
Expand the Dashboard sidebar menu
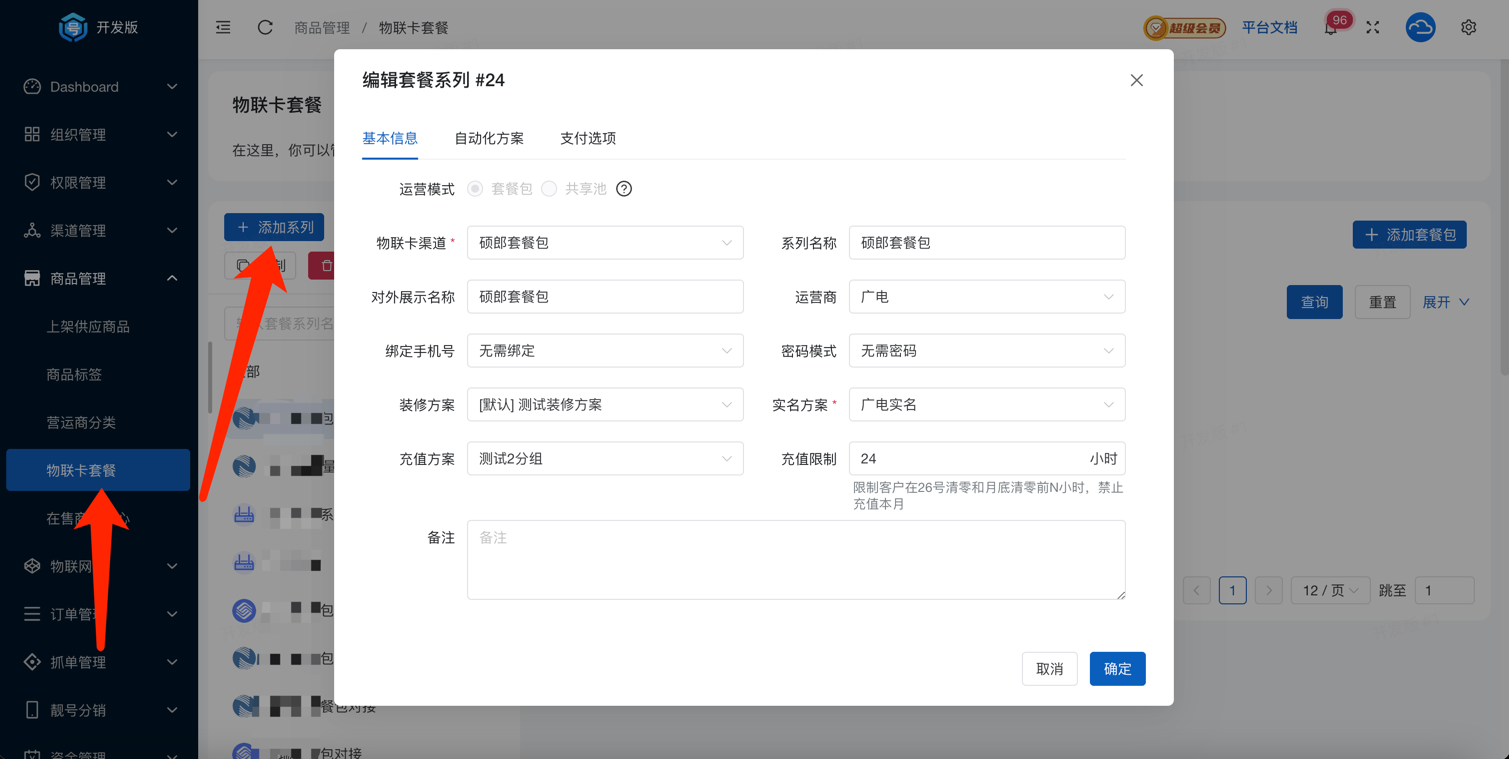pos(100,87)
